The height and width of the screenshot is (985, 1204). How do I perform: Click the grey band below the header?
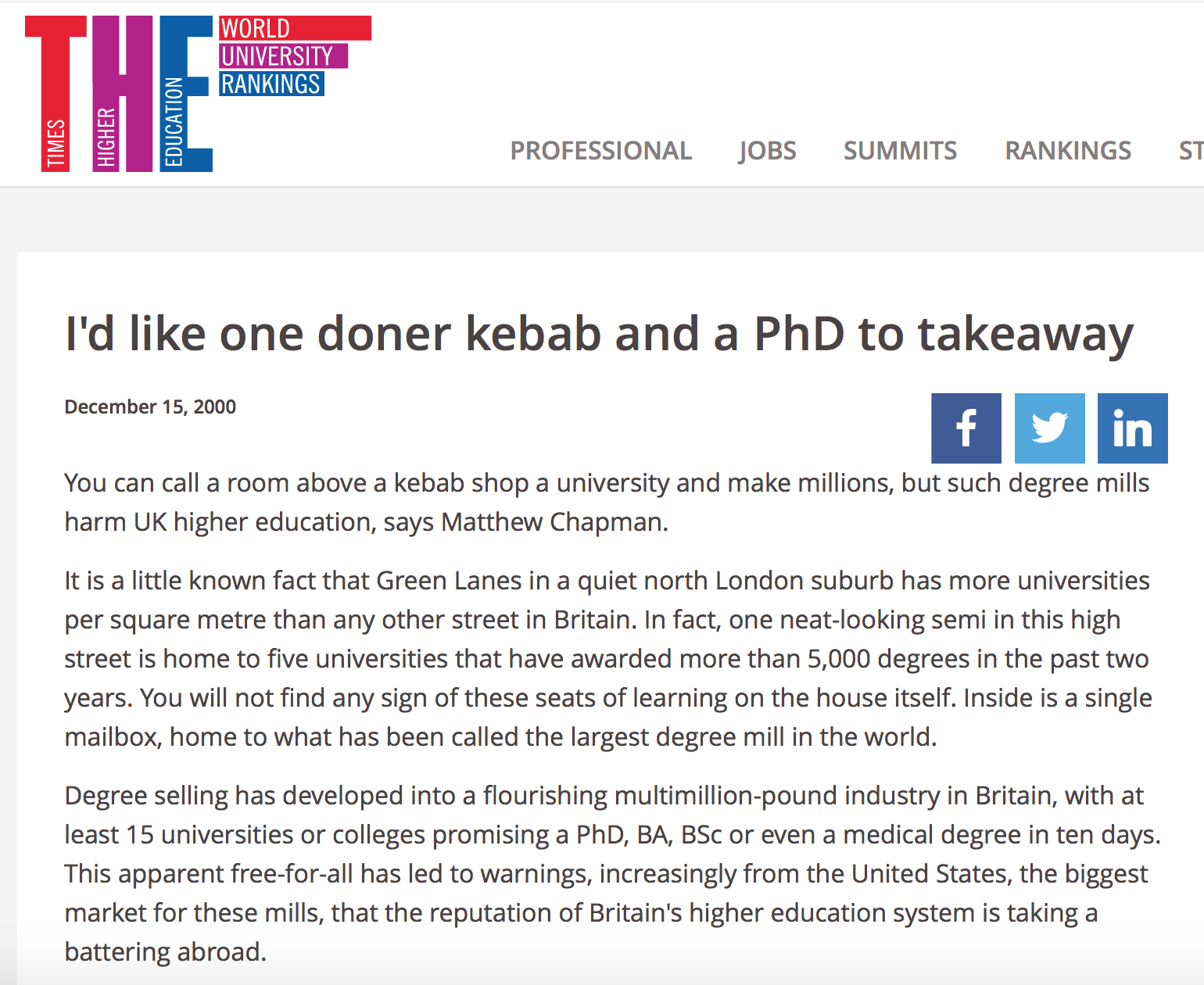tap(602, 219)
